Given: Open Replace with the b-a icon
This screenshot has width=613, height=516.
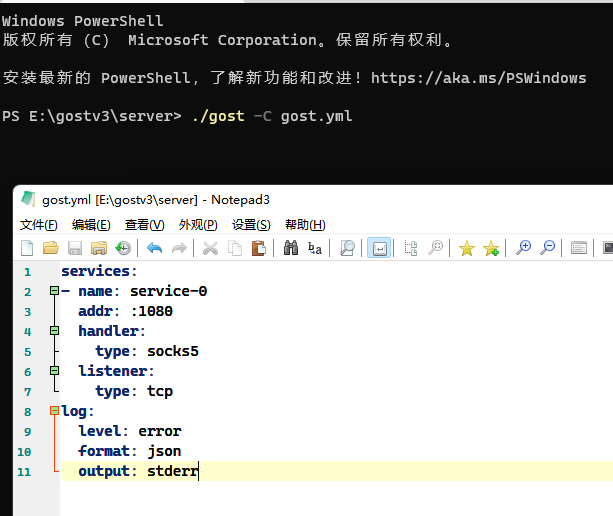Looking at the screenshot, I should pos(315,248).
